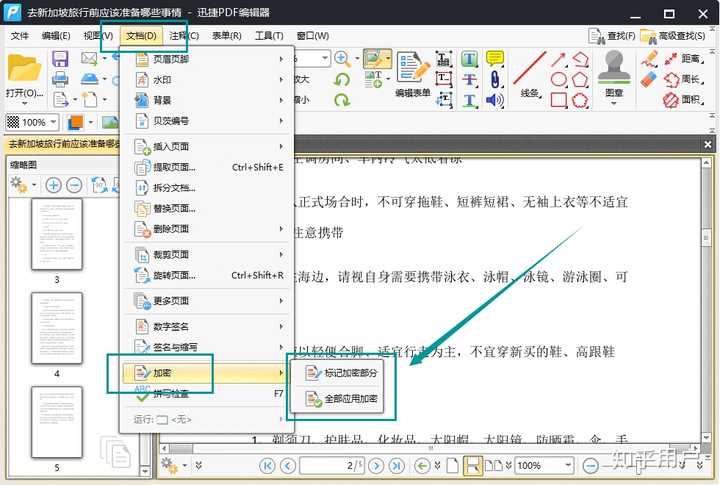The height and width of the screenshot is (485, 720).
Task: Select the pencil drawing tool
Action: coord(649,59)
